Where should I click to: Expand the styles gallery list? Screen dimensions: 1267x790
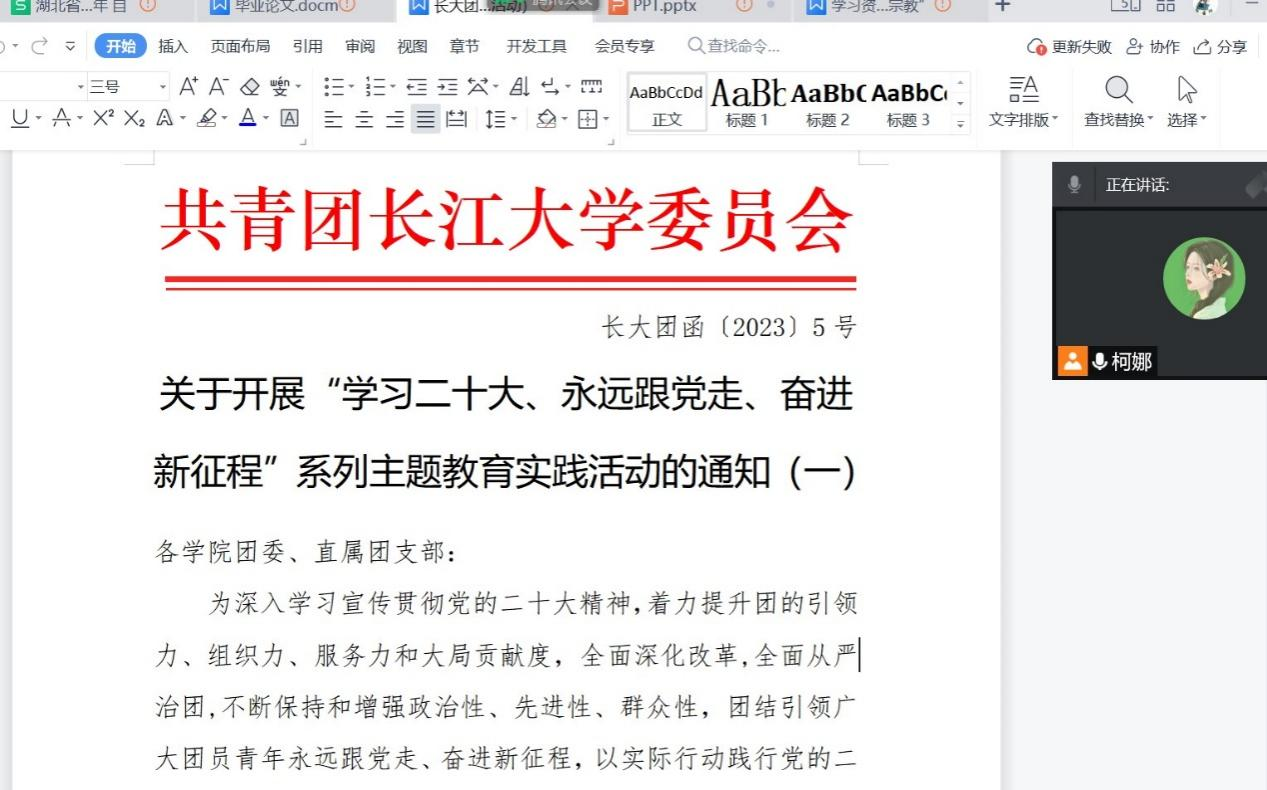click(961, 124)
